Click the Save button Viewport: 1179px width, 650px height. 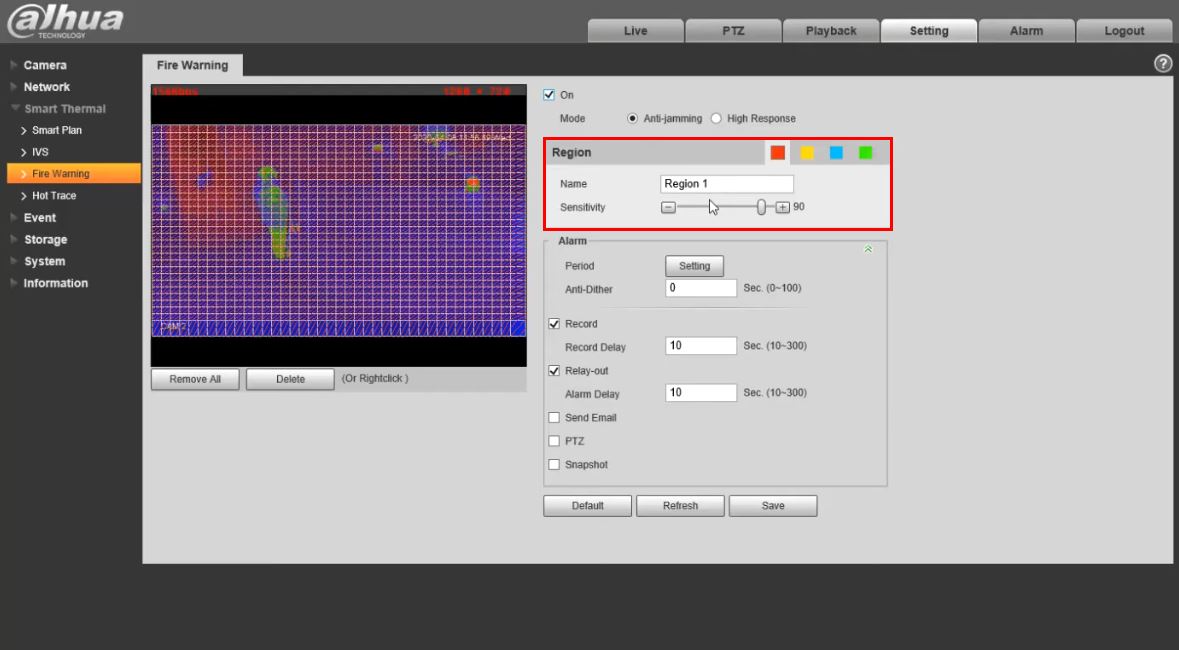[x=773, y=506]
